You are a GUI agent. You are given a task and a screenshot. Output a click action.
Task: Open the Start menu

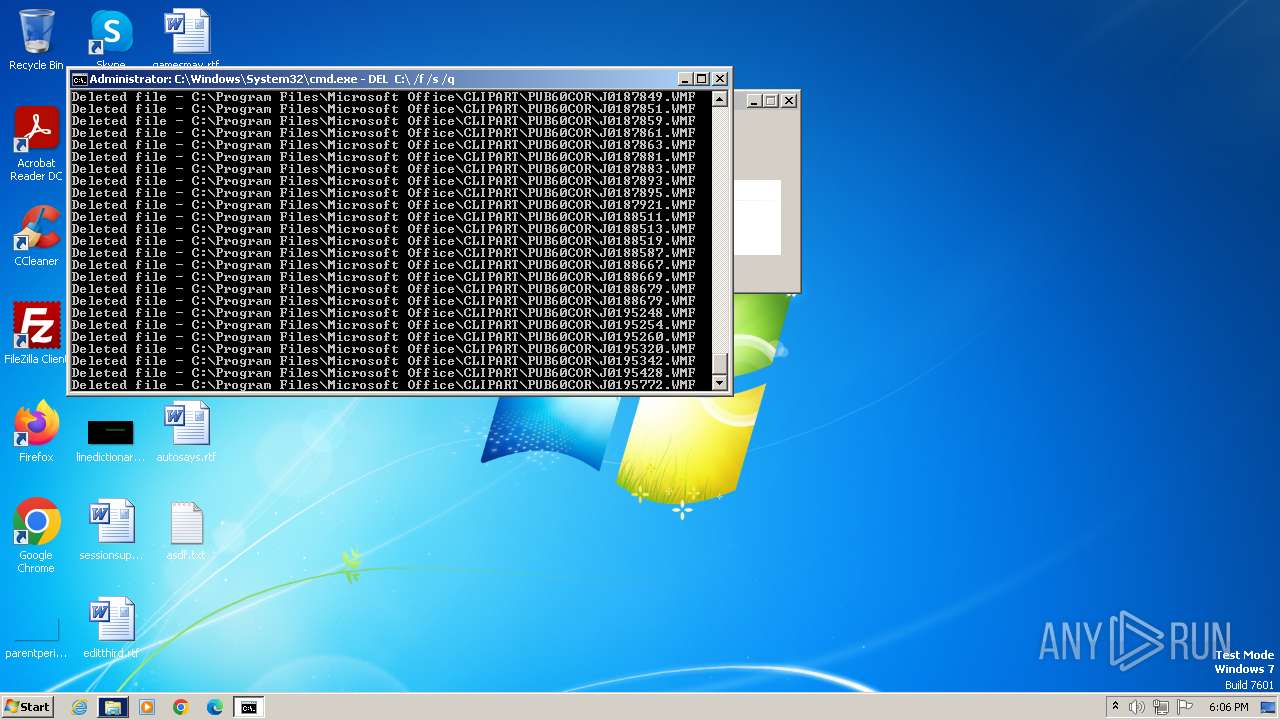[27, 707]
